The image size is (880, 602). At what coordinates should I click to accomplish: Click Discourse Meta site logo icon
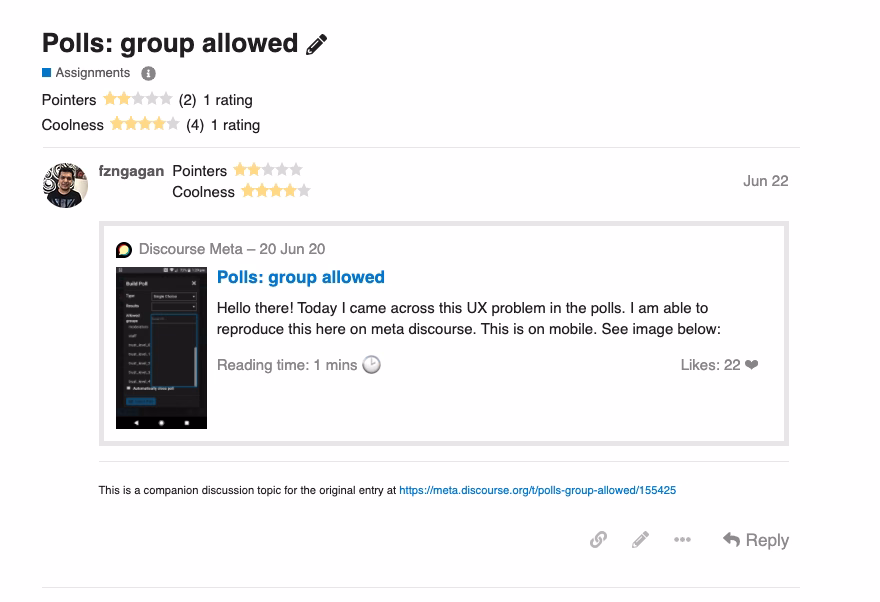[x=124, y=250]
